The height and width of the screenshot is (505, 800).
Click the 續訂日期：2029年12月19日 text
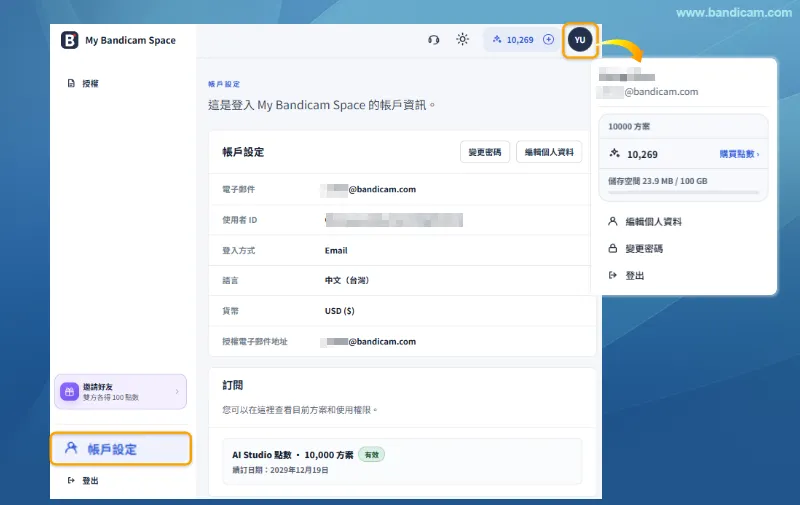coord(280,470)
